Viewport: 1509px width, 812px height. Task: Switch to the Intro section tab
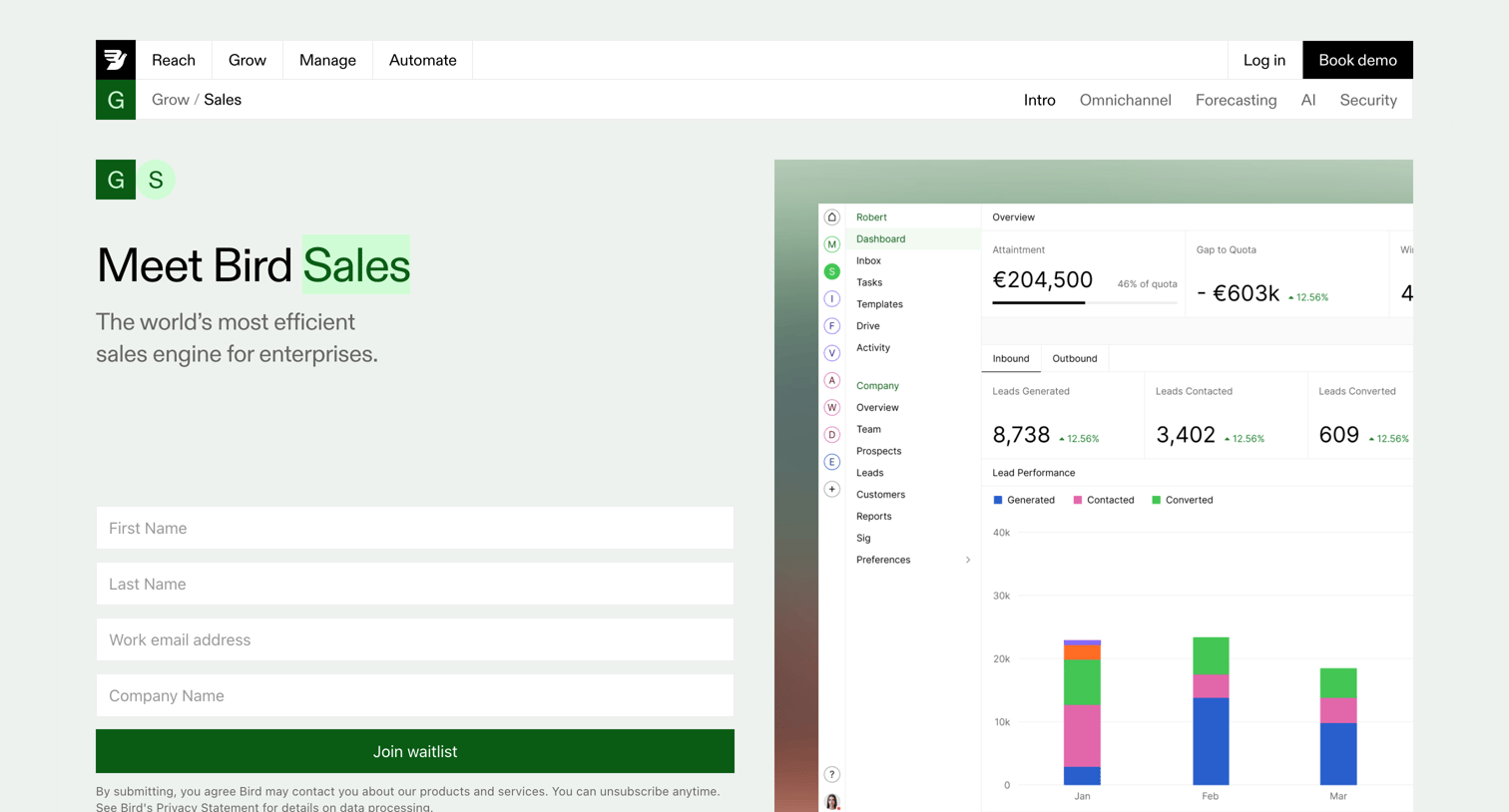1040,100
